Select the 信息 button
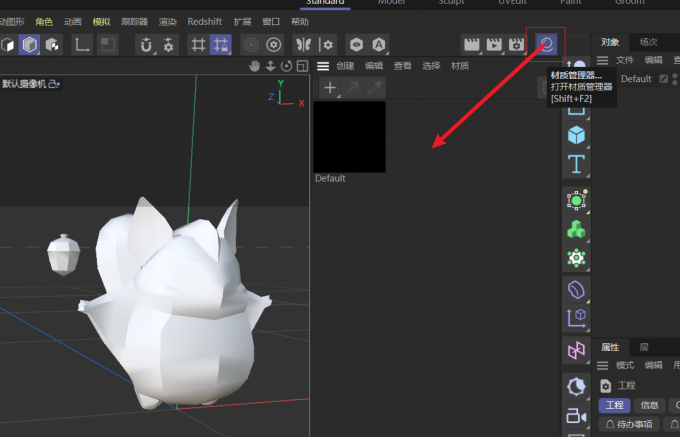 649,405
